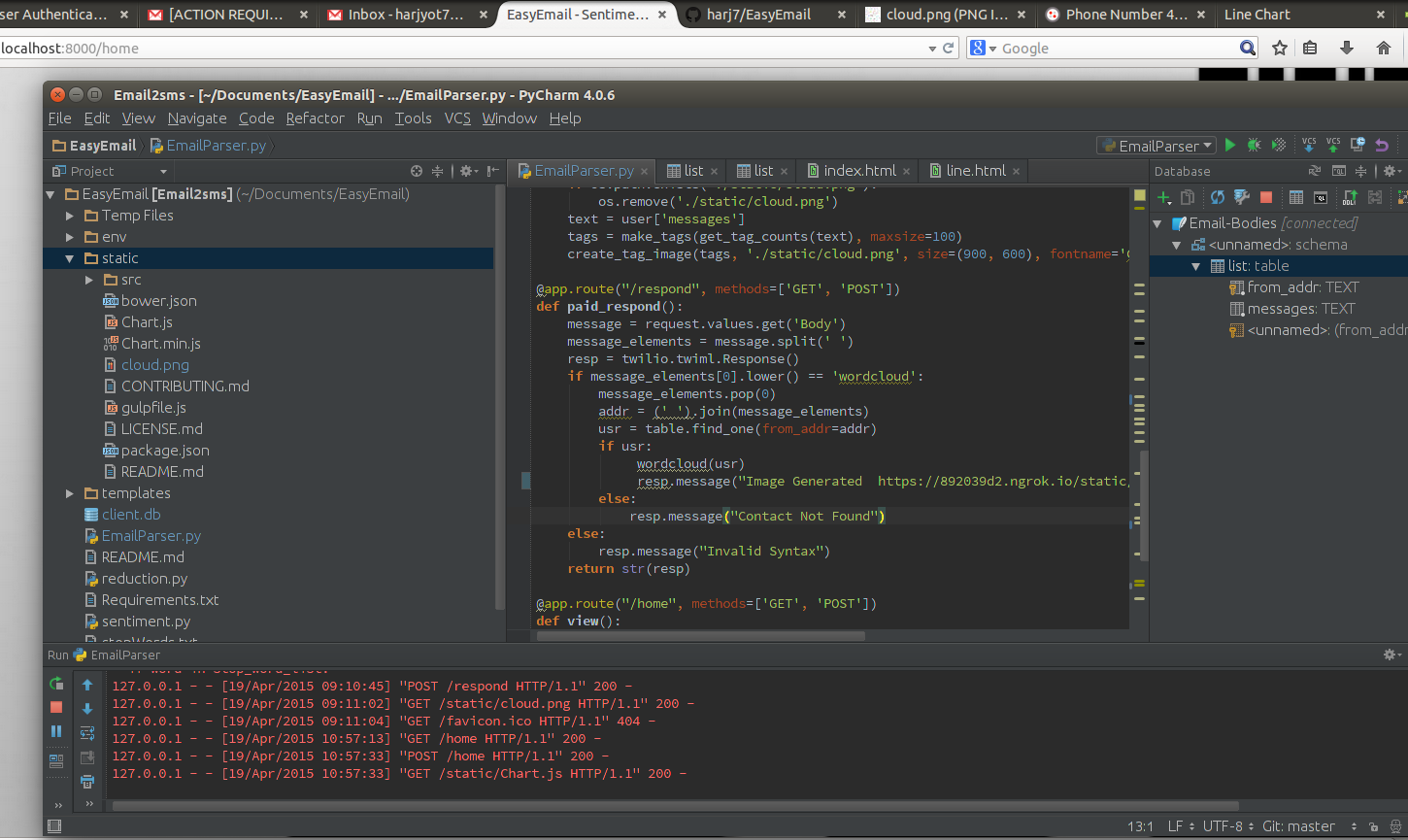1408x840 pixels.
Task: Pause output in the Run console
Action: point(56,731)
